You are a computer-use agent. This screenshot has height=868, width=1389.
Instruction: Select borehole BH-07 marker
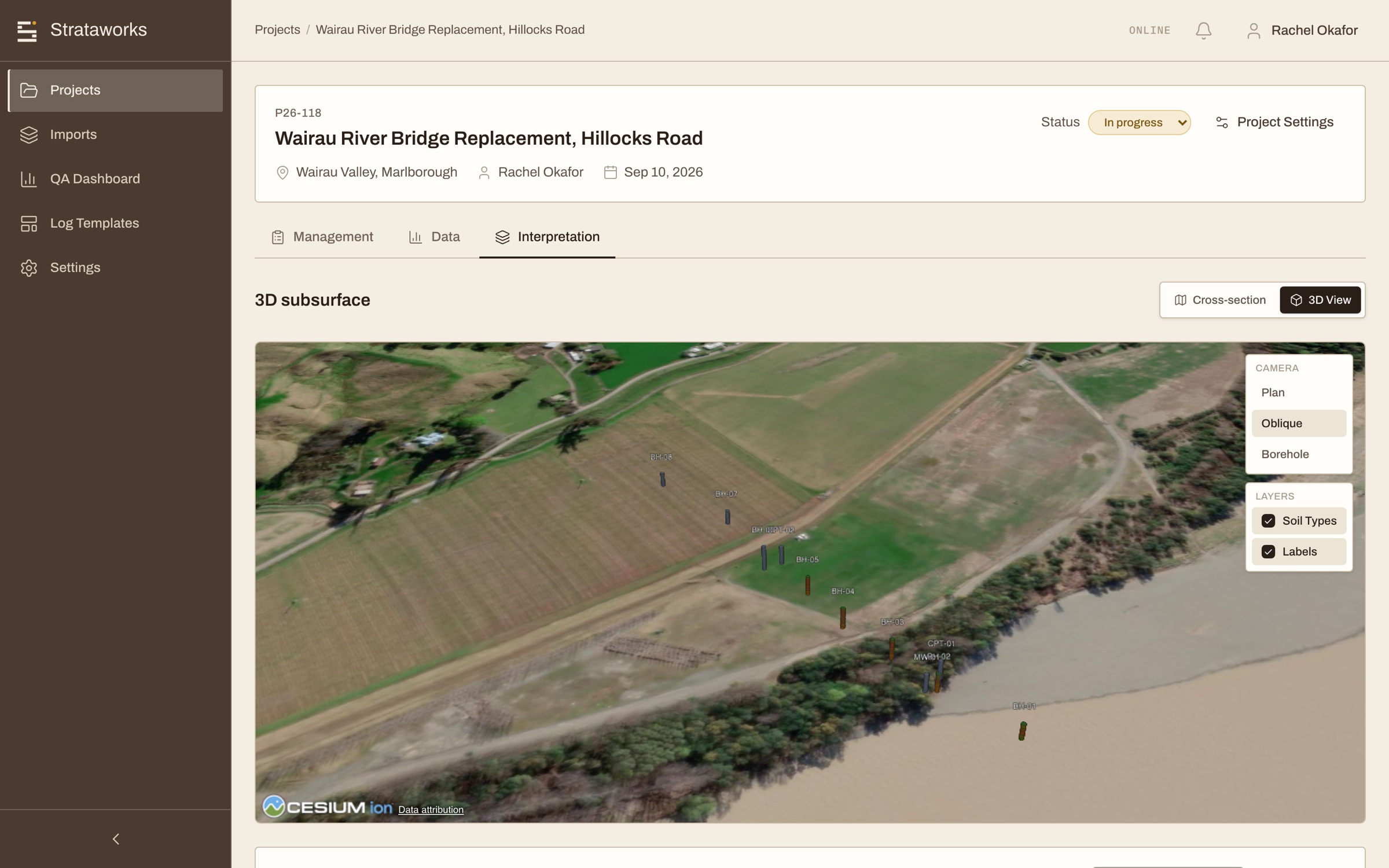point(727,516)
